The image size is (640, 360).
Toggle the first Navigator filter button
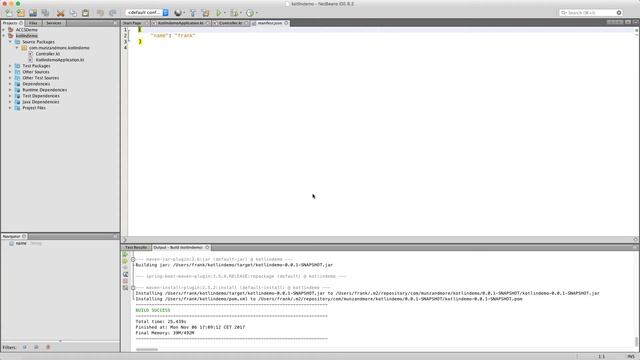[x=25, y=347]
